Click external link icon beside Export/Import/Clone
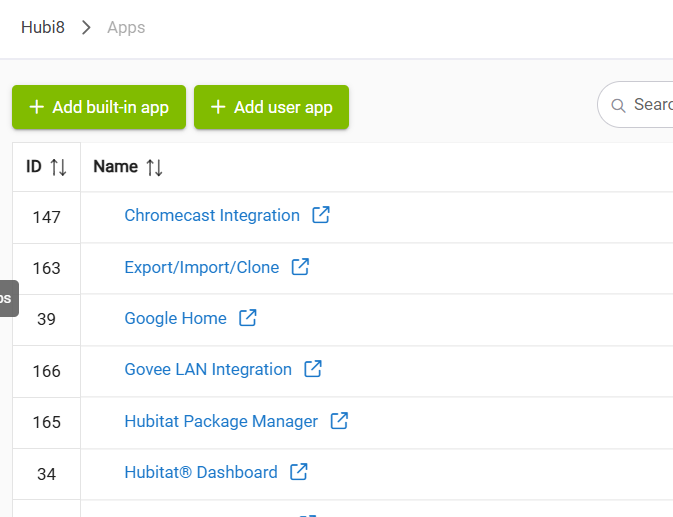 pyautogui.click(x=300, y=267)
